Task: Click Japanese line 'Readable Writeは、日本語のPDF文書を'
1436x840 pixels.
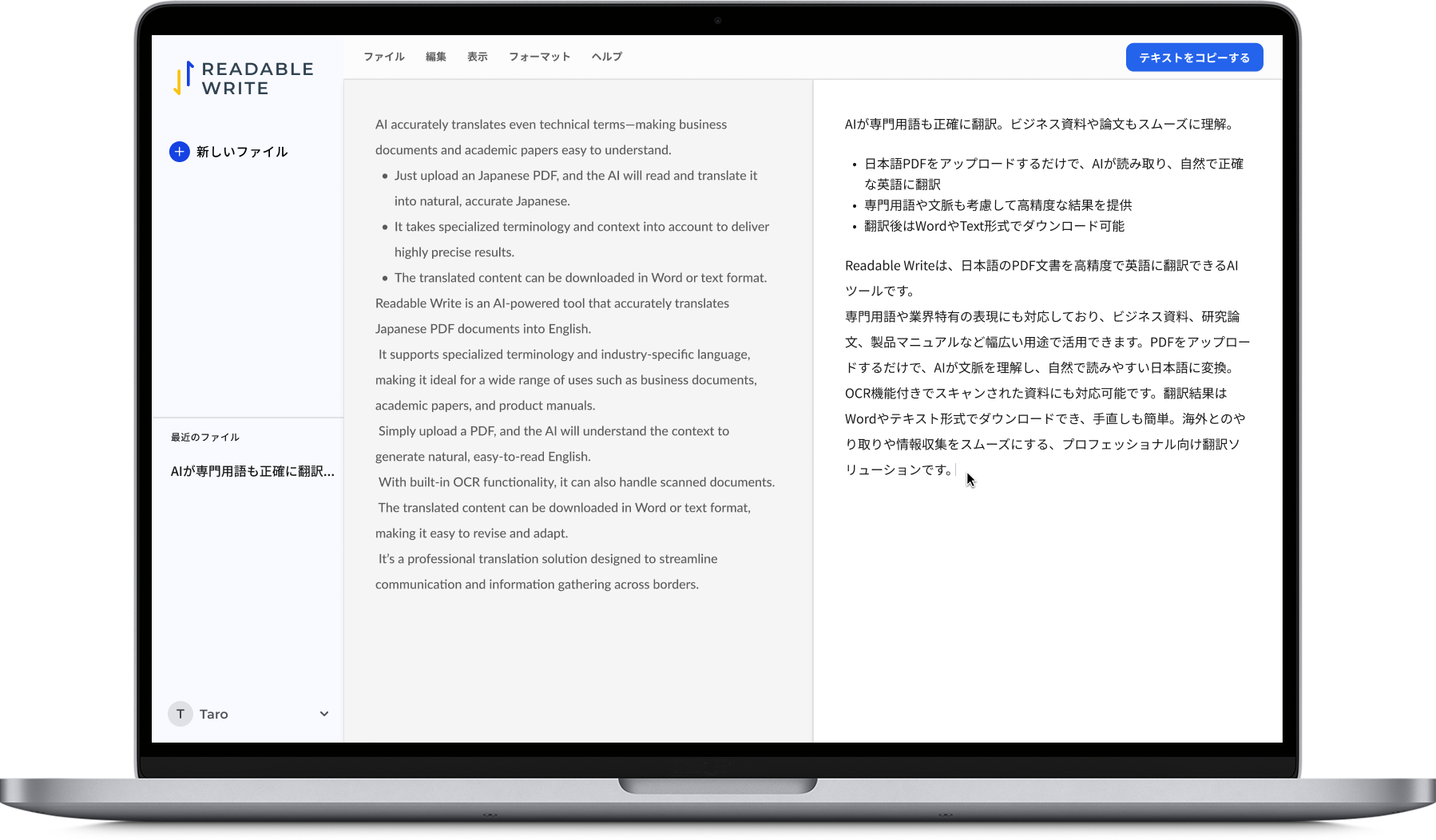Action: pyautogui.click(x=1041, y=266)
